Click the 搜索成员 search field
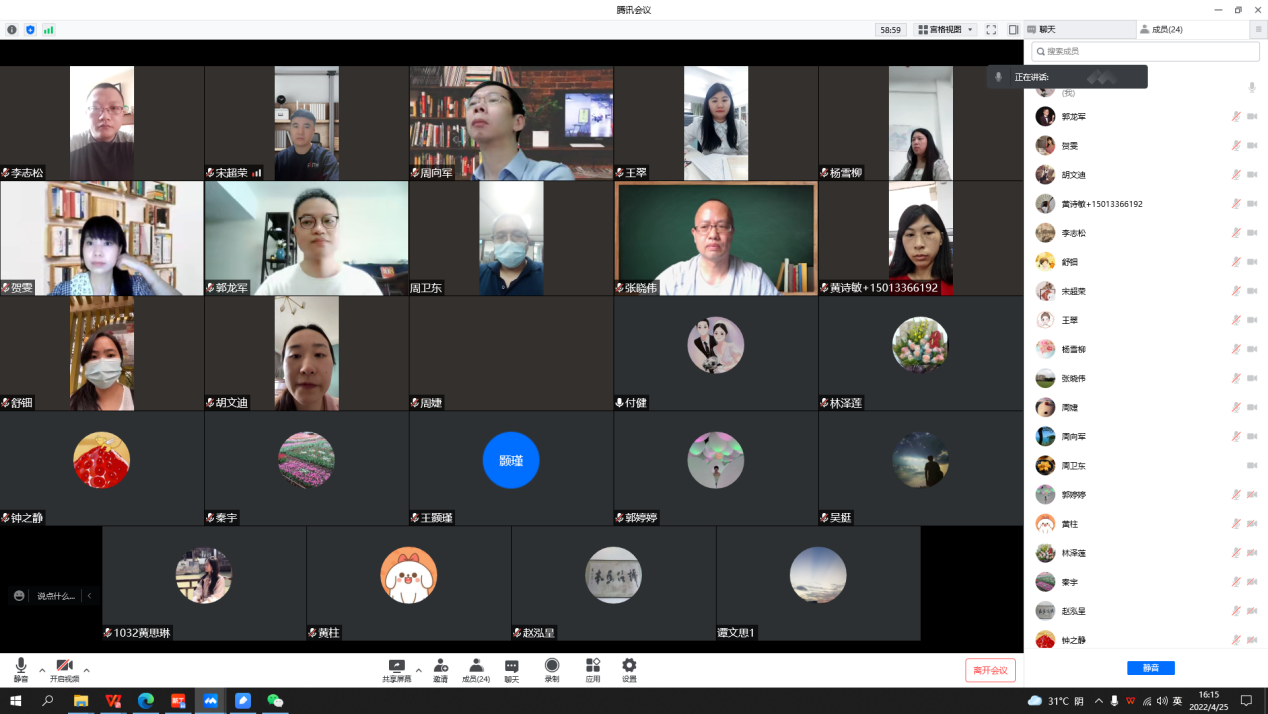The width and height of the screenshot is (1268, 714). click(1145, 51)
